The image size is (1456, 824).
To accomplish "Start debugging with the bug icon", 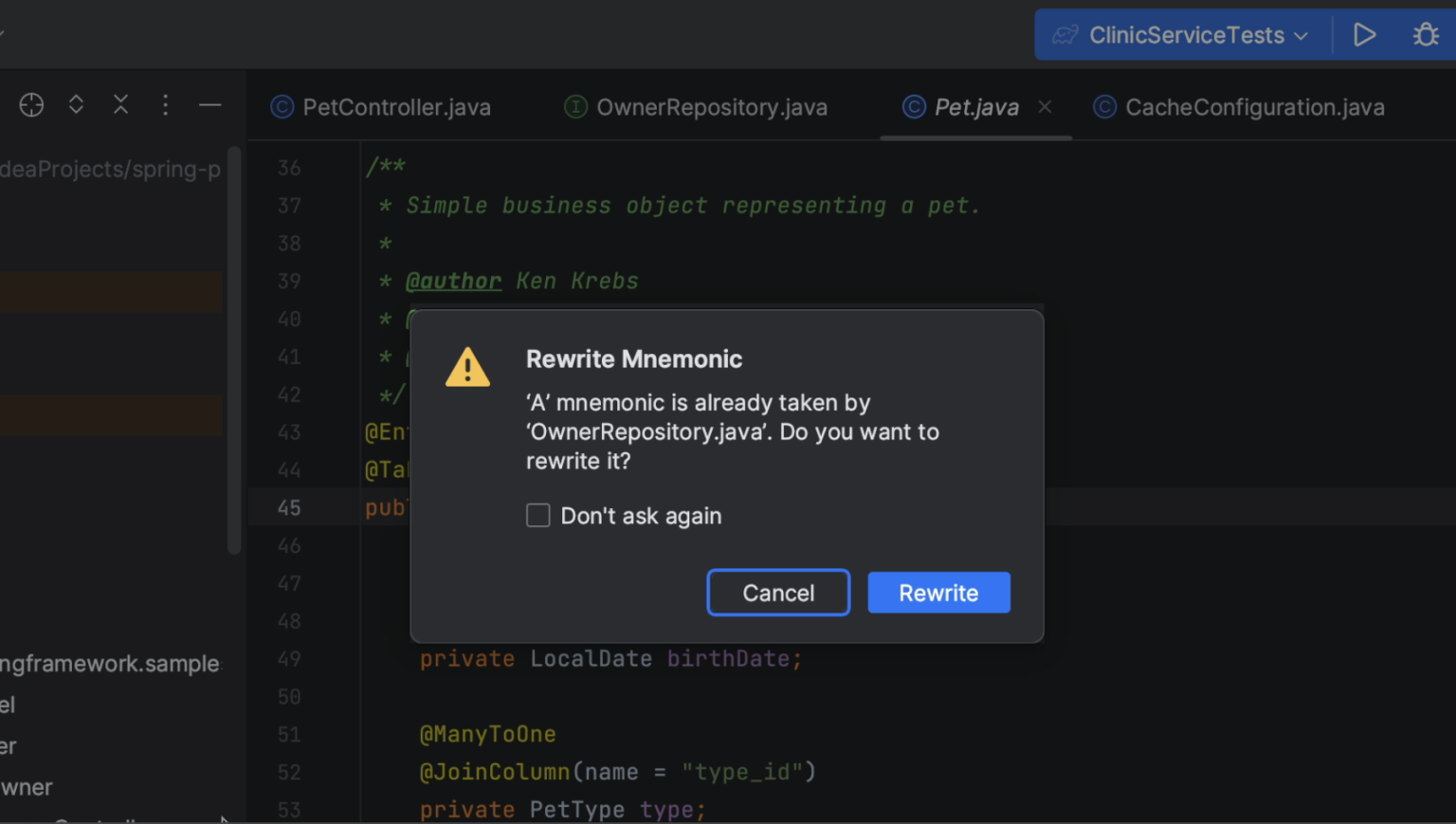I will [x=1426, y=34].
